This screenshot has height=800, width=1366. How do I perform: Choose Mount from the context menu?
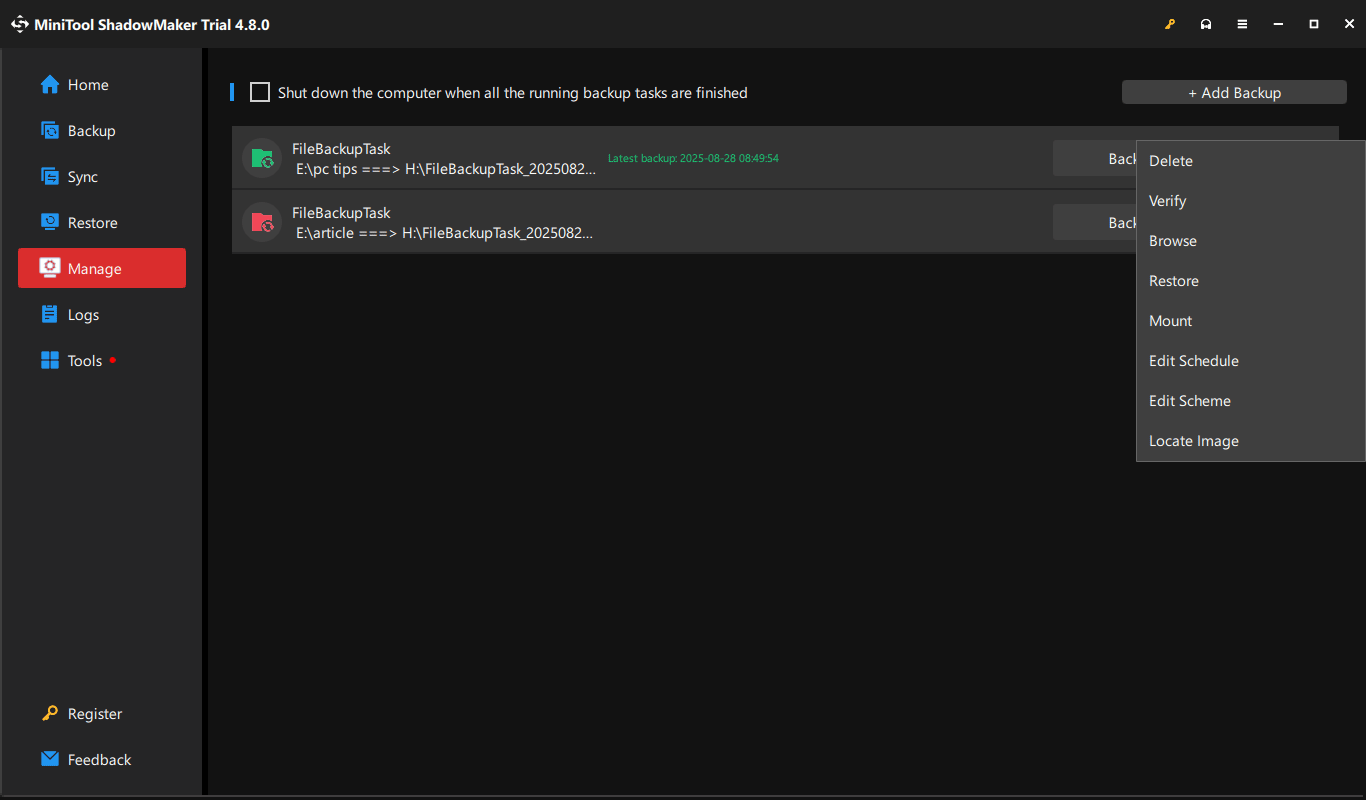pos(1169,320)
